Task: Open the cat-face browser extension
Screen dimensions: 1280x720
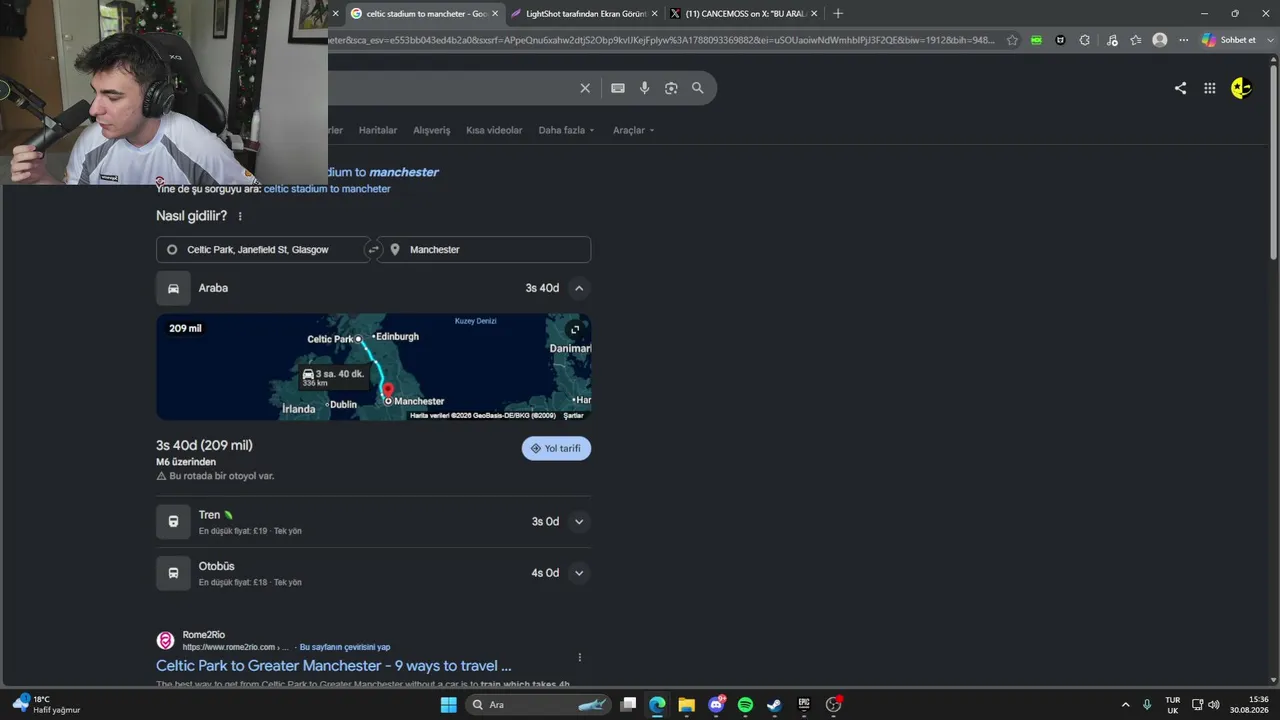Action: tap(1060, 40)
